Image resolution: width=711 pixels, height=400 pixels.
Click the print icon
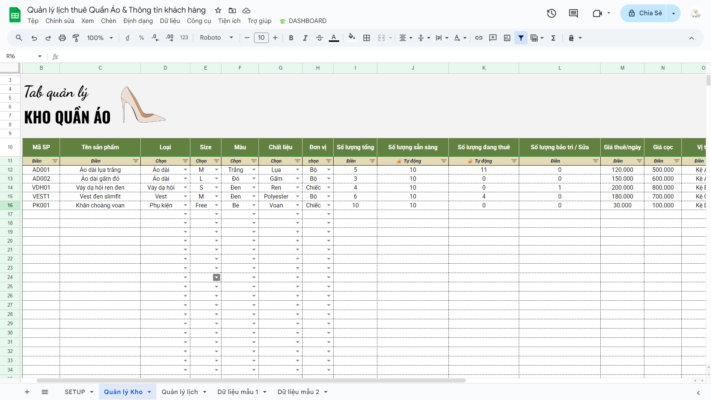(62, 38)
